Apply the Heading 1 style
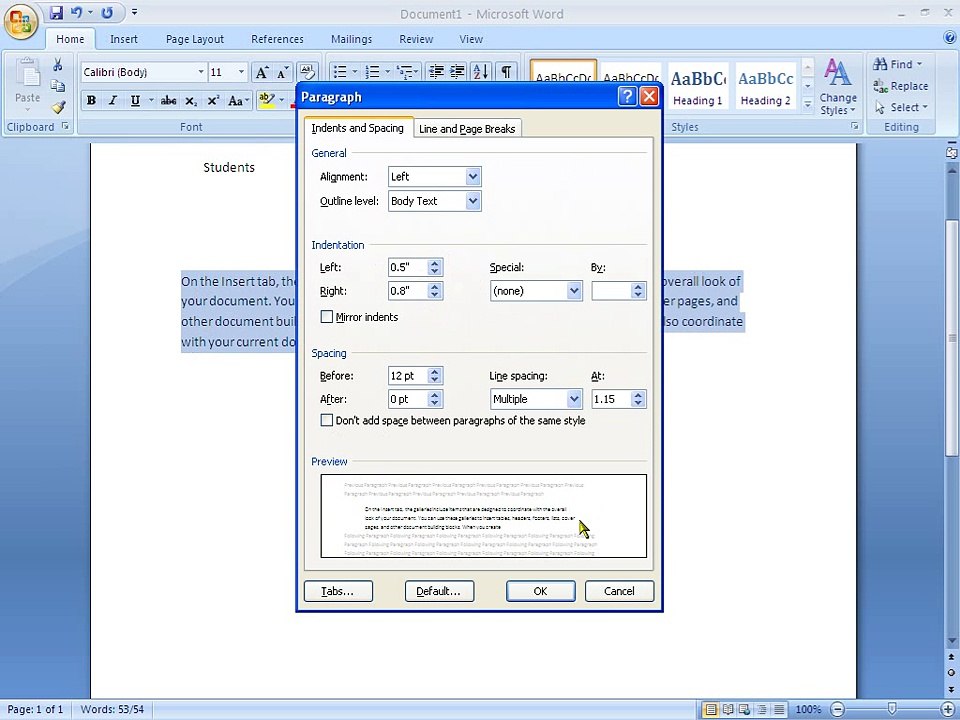The width and height of the screenshot is (960, 720). point(698,85)
